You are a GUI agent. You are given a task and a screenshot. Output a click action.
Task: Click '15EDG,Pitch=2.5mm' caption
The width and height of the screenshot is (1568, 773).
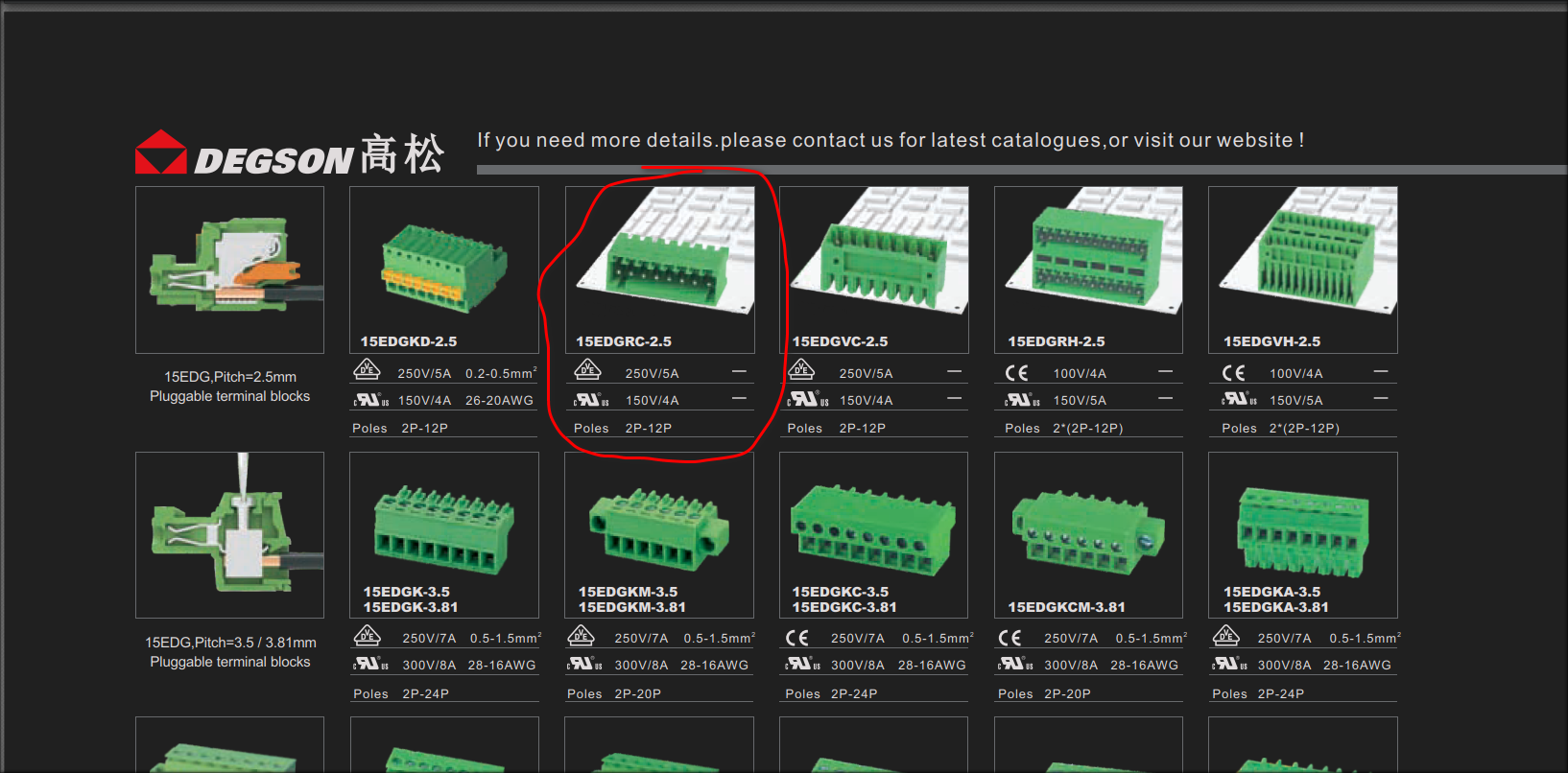point(230,377)
